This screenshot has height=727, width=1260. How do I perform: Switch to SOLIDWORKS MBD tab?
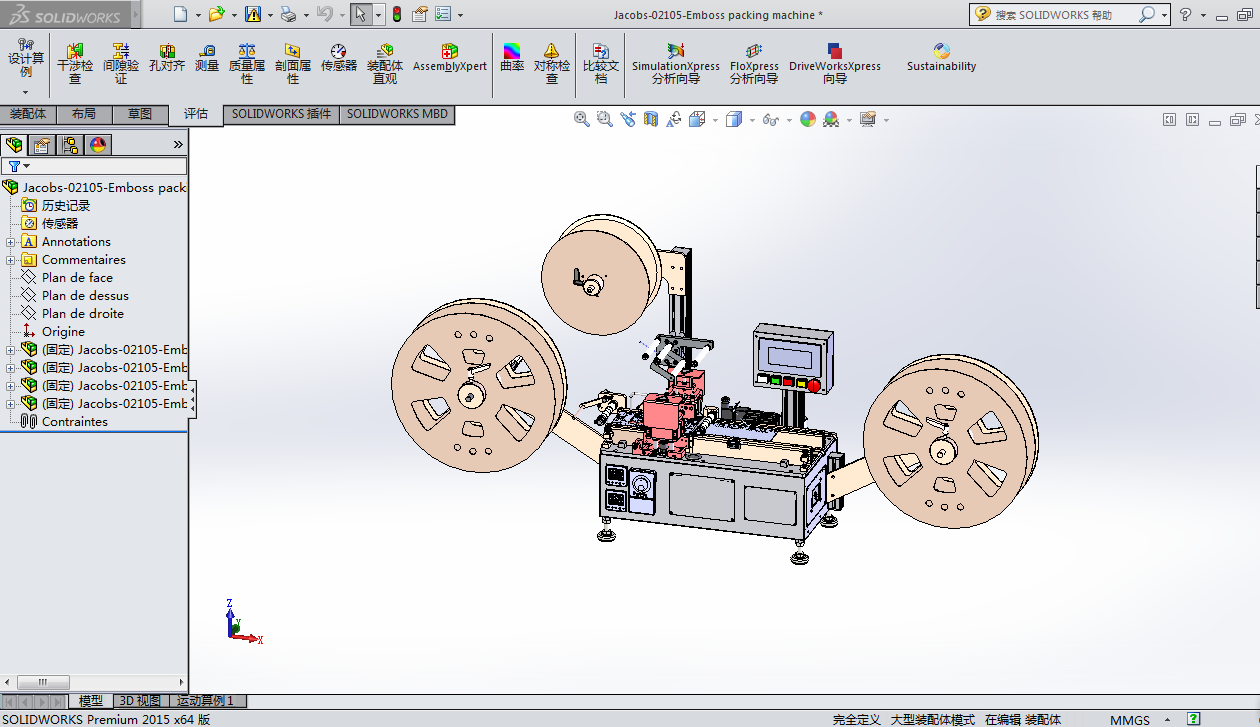(x=397, y=114)
